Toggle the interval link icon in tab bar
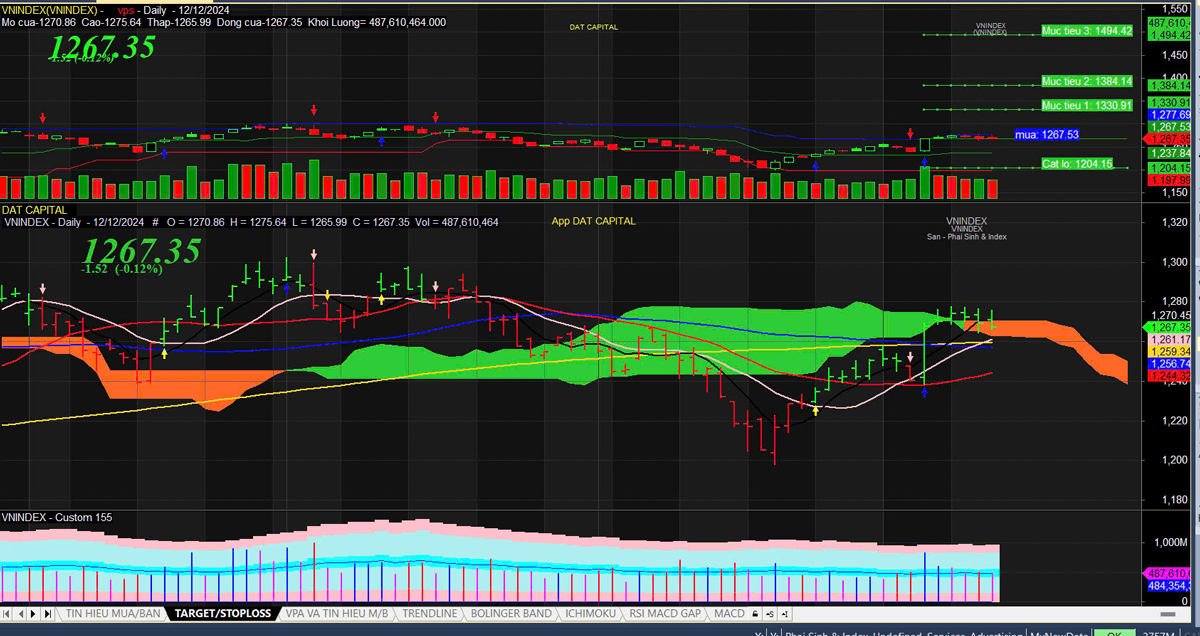Image resolution: width=1200 pixels, height=636 pixels. tap(785, 613)
